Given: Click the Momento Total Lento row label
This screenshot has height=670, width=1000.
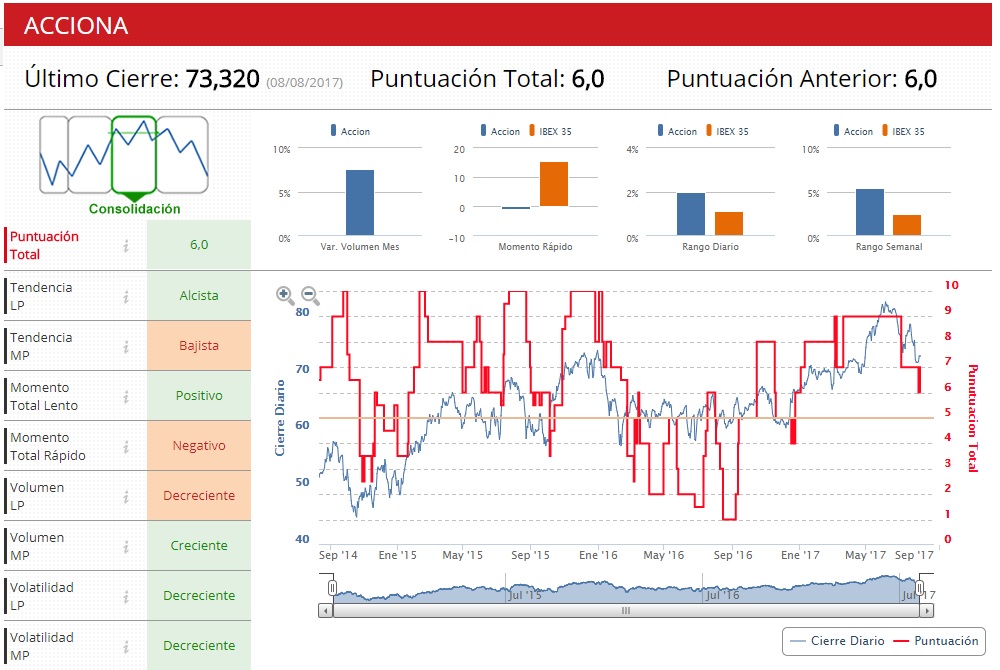Looking at the screenshot, I should coord(43,397).
